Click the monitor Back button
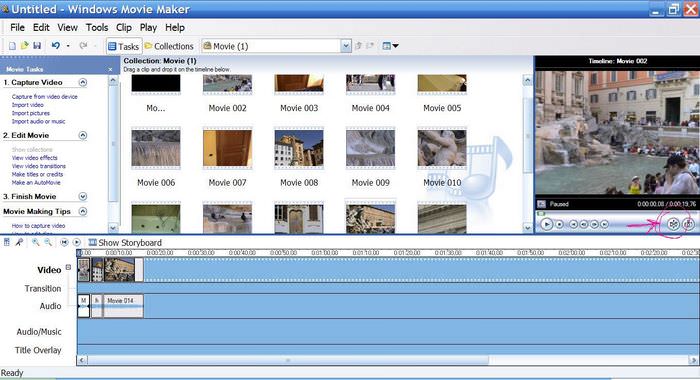The height and width of the screenshot is (380, 700). pyautogui.click(x=574, y=224)
